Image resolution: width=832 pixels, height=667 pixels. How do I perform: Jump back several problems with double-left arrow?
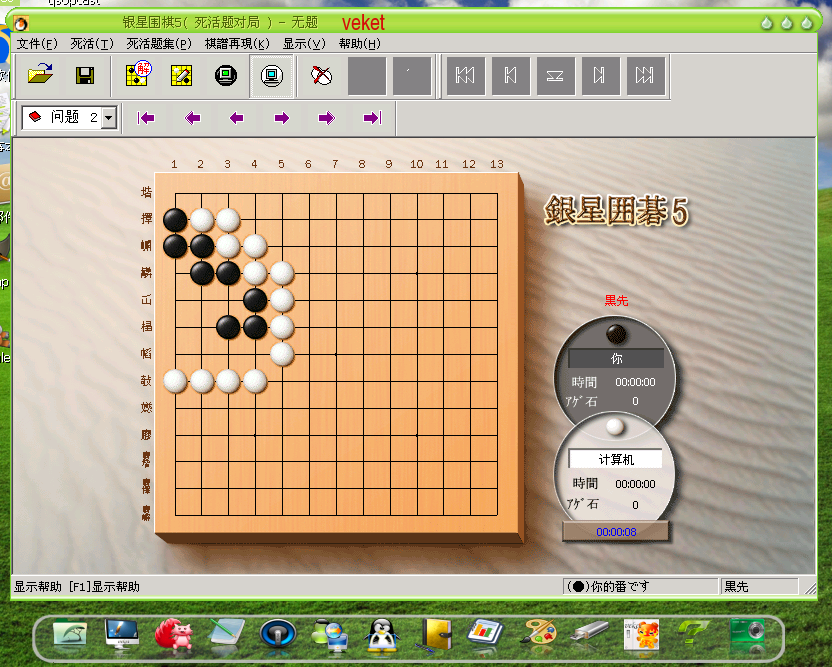click(192, 118)
